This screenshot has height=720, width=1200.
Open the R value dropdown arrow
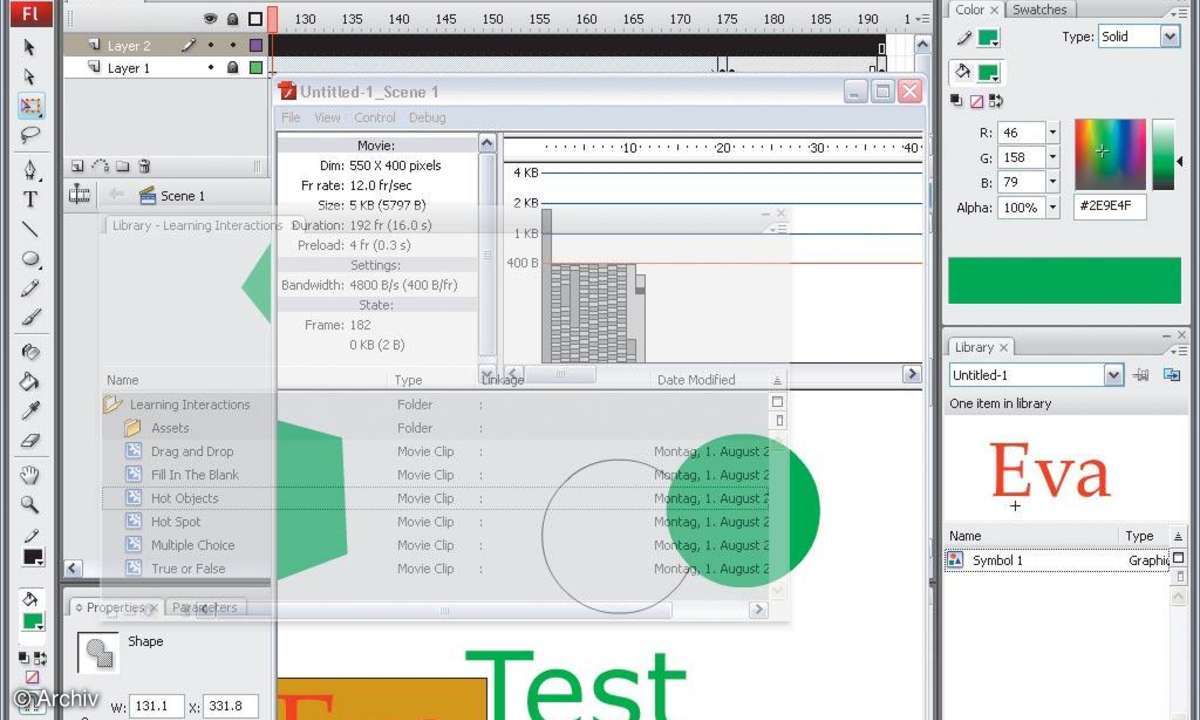tap(1052, 132)
